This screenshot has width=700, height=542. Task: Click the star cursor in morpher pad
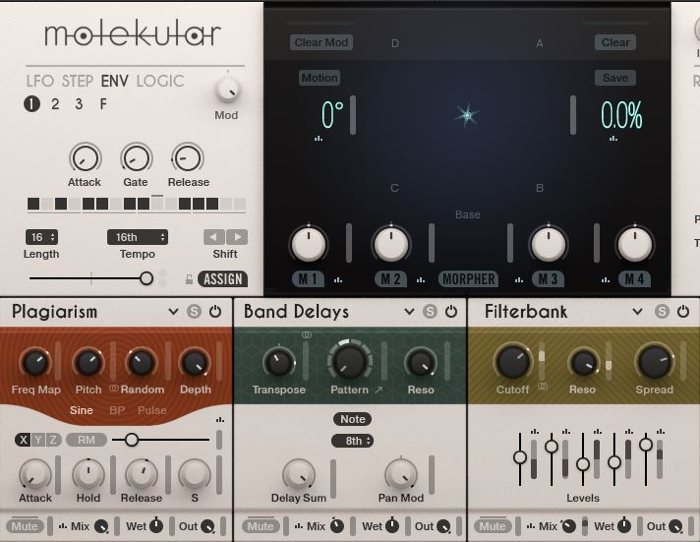coord(466,116)
